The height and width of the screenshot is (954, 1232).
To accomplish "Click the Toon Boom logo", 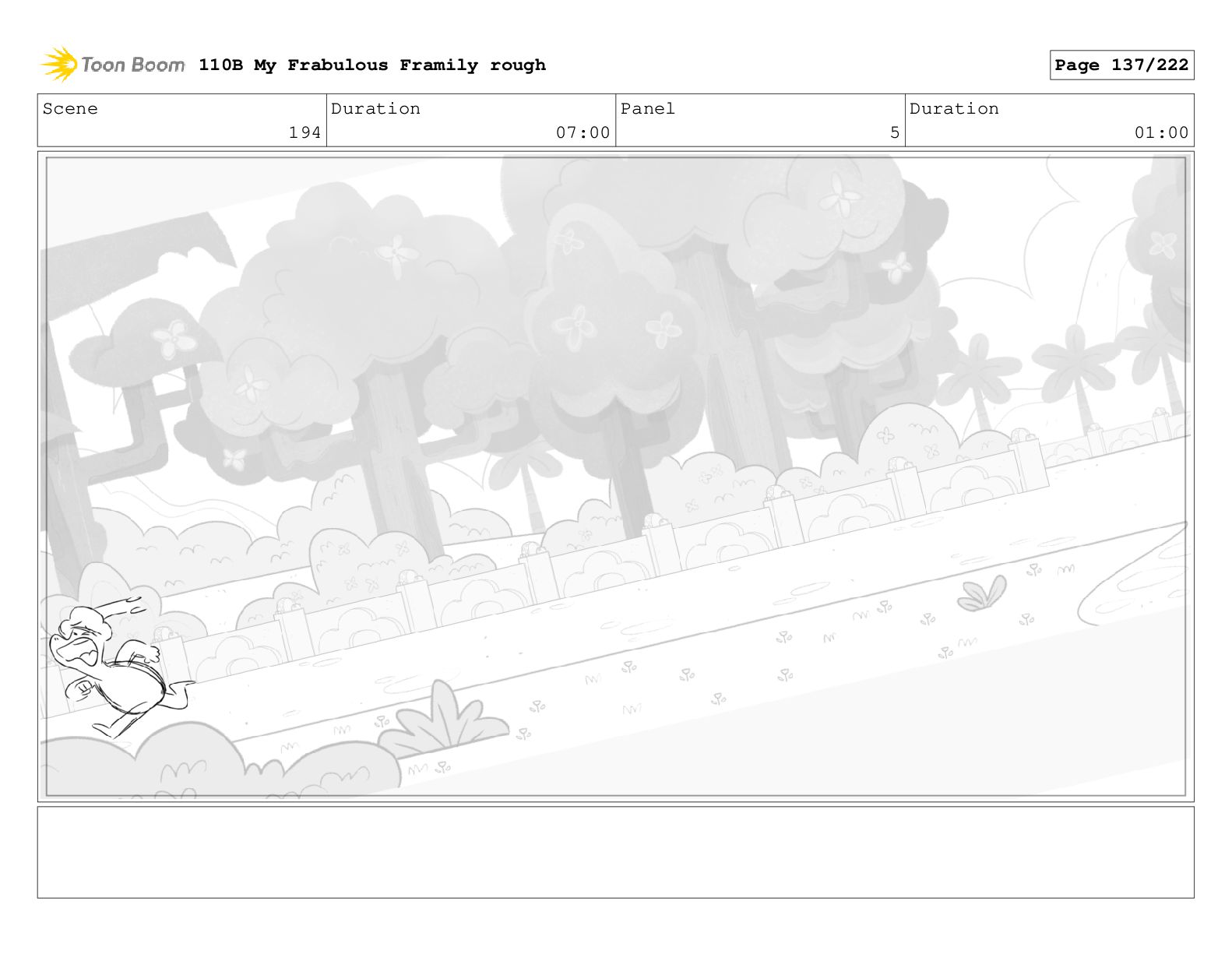I will point(113,65).
